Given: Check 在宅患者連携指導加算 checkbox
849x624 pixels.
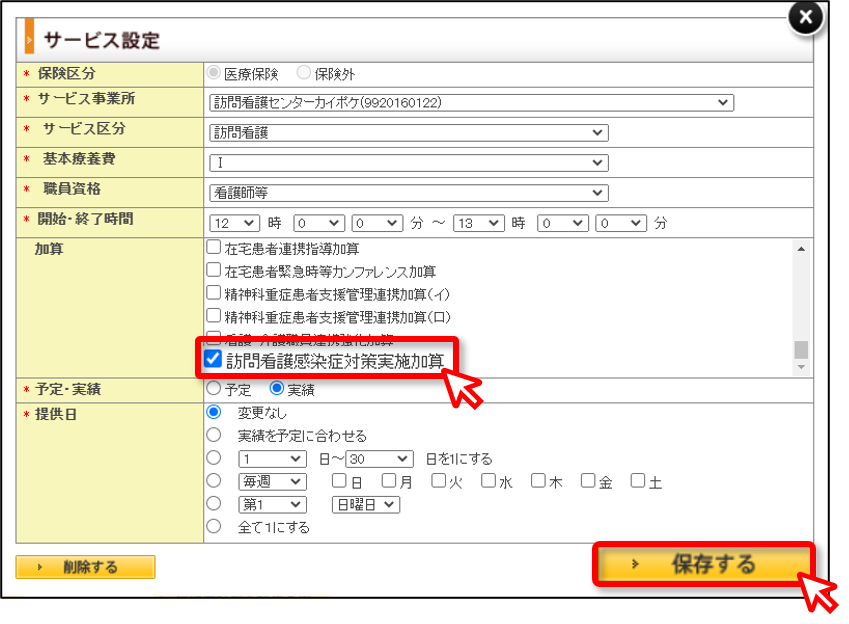Looking at the screenshot, I should pos(214,247).
